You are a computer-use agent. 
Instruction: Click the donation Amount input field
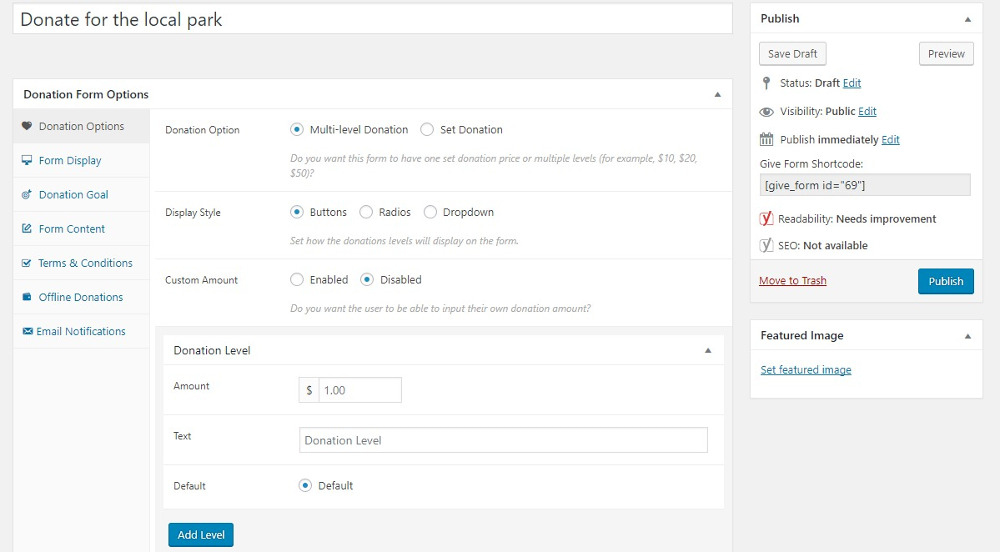(x=359, y=390)
